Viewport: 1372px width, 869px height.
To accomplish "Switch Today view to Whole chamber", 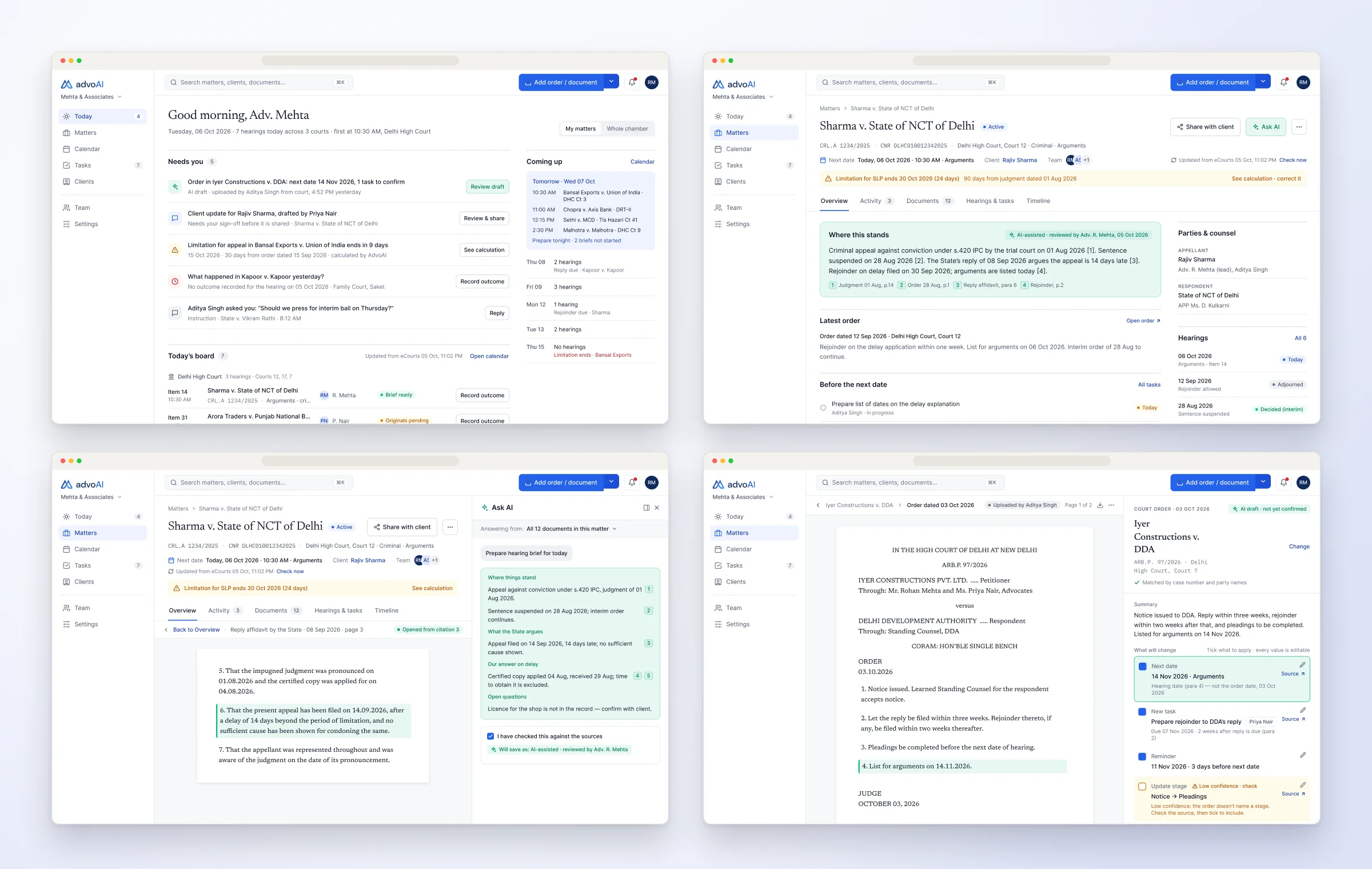I will [x=627, y=129].
